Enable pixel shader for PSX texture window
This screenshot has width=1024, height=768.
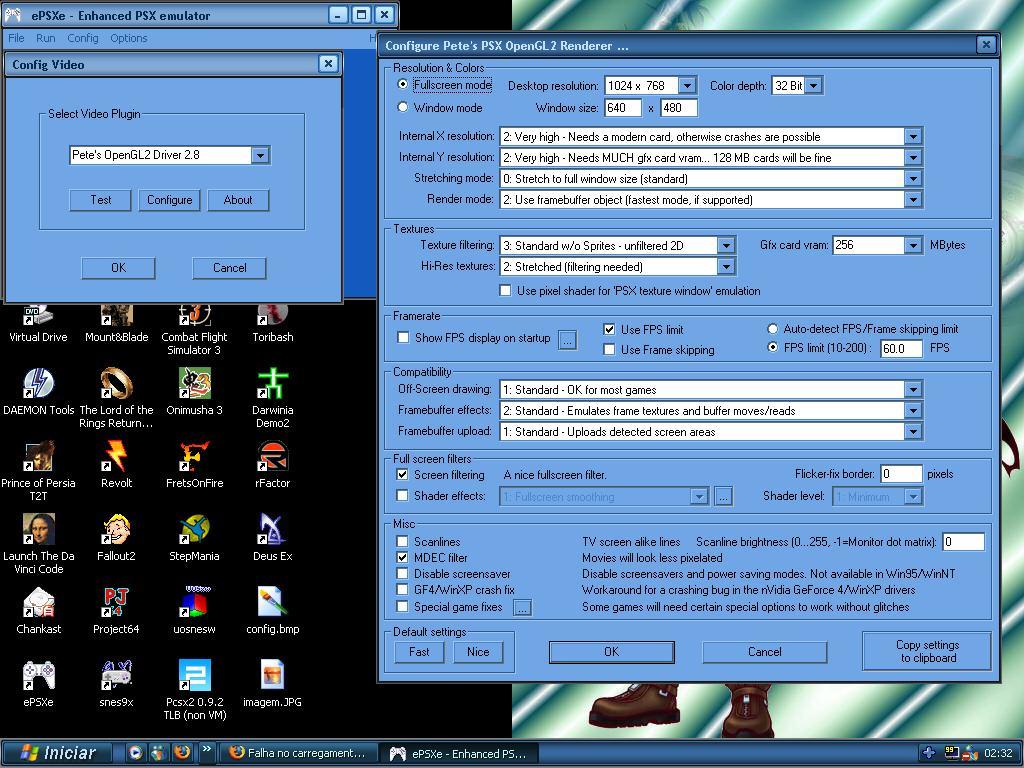[x=505, y=291]
